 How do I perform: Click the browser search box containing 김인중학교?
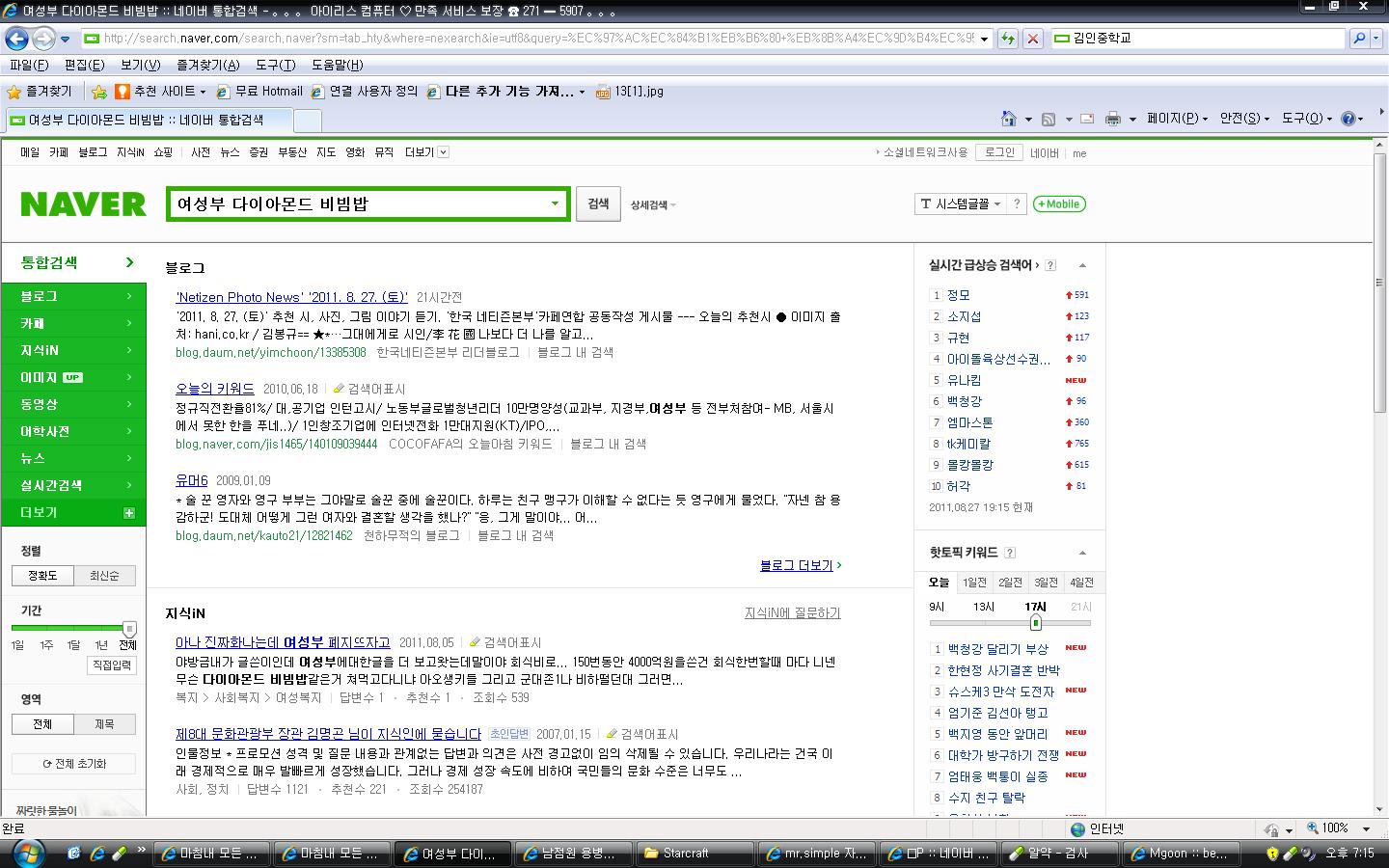tap(1197, 39)
